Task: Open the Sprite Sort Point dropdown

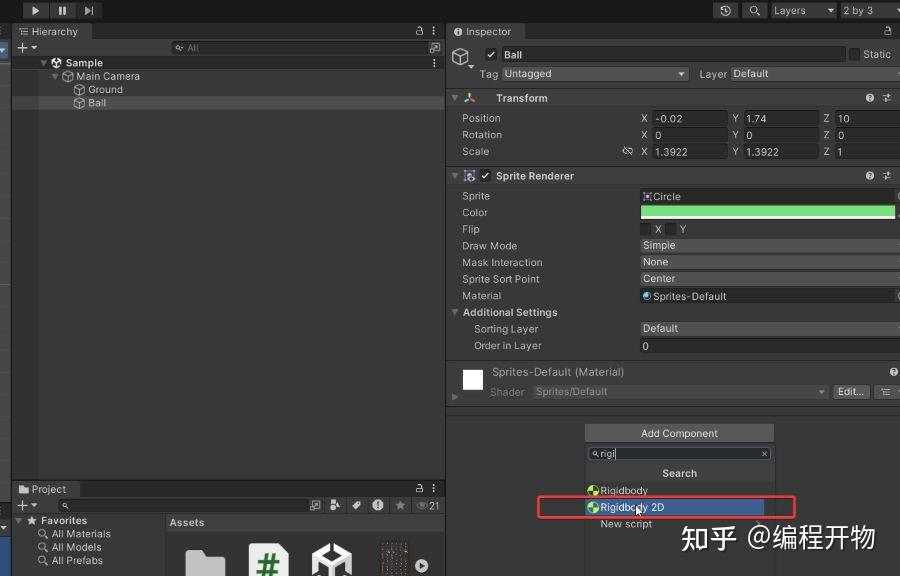Action: point(770,279)
